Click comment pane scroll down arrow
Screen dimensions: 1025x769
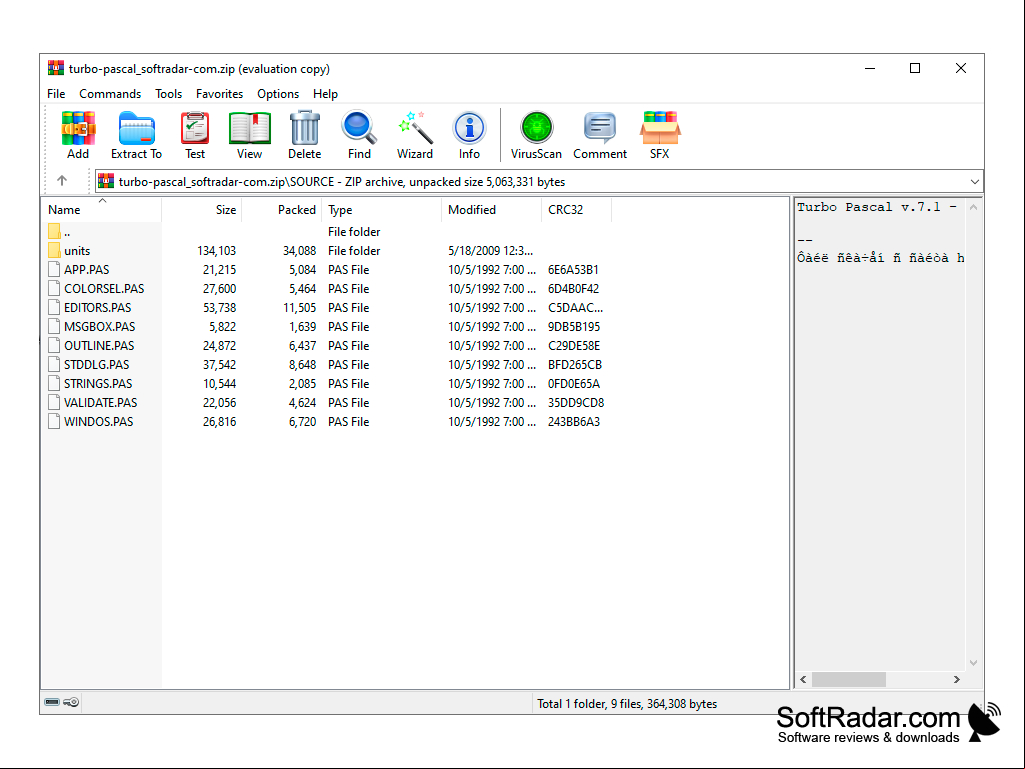973,662
